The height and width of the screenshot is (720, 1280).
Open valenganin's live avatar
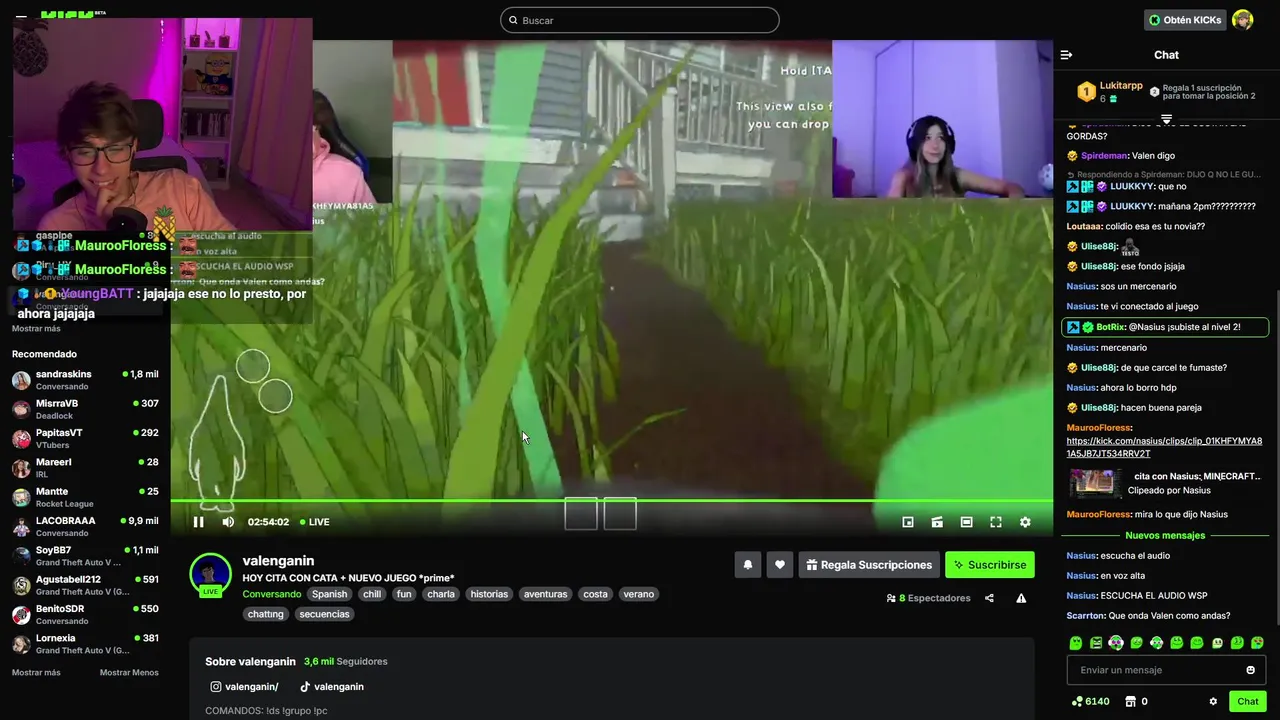(x=210, y=574)
